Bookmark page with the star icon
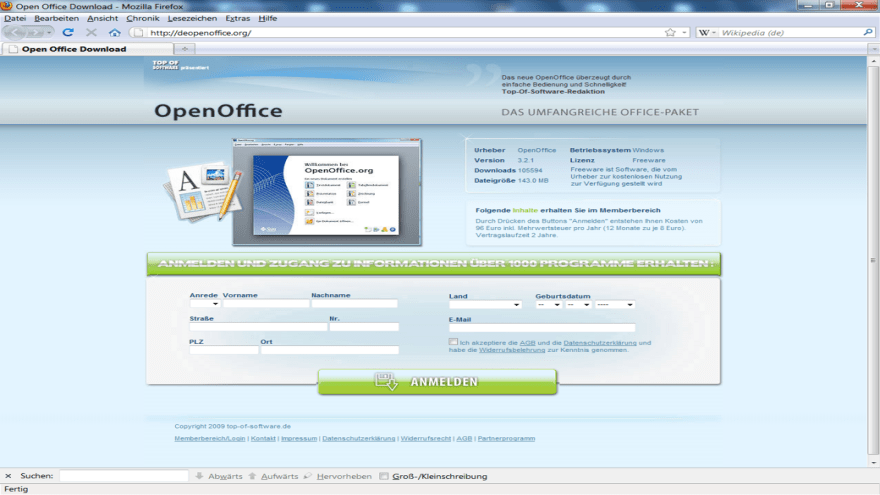880x495 pixels. coord(670,33)
